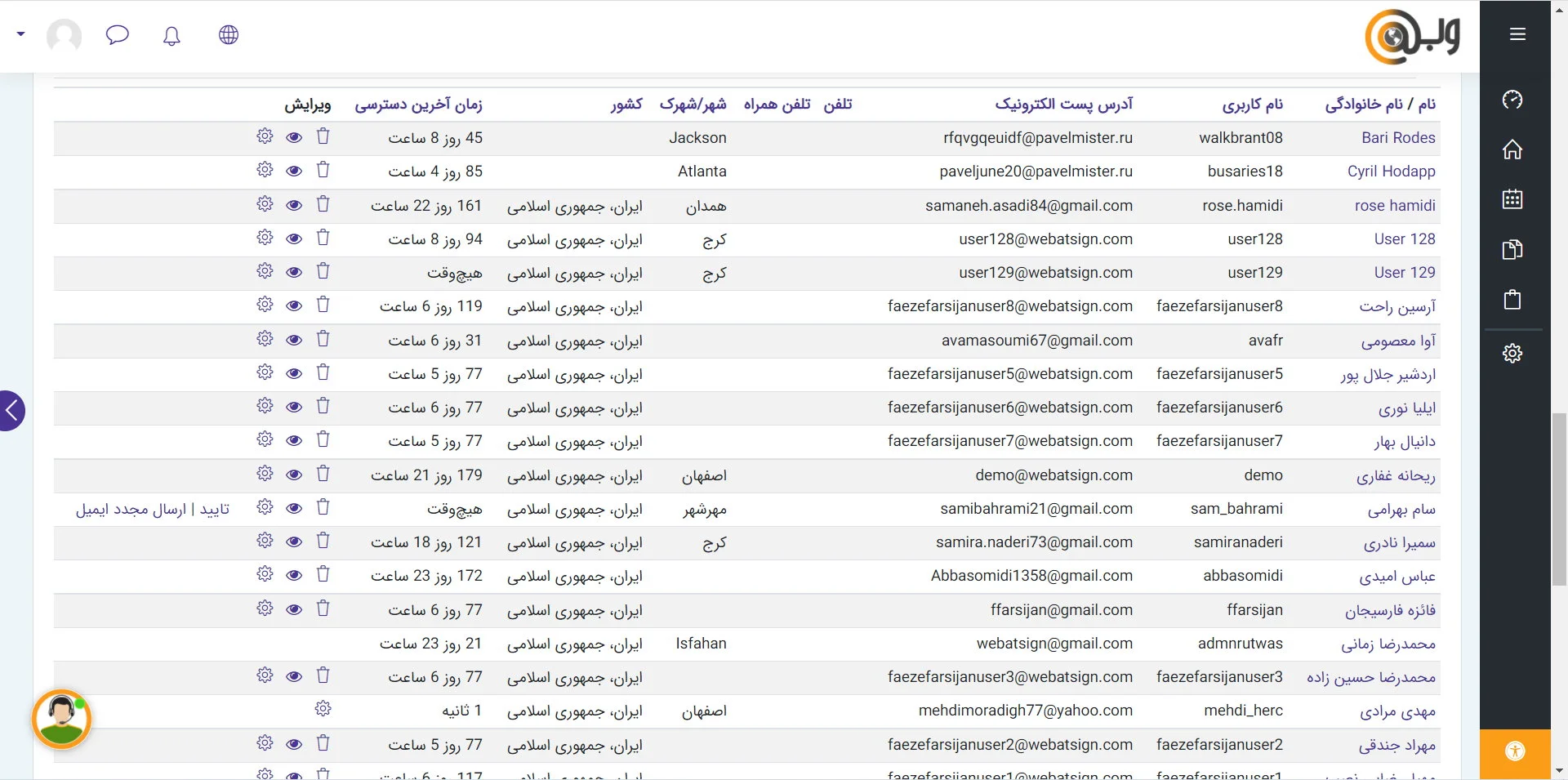1568x780 pixels.
Task: Click the page vertical scrollbar thumb
Action: [x=1559, y=500]
